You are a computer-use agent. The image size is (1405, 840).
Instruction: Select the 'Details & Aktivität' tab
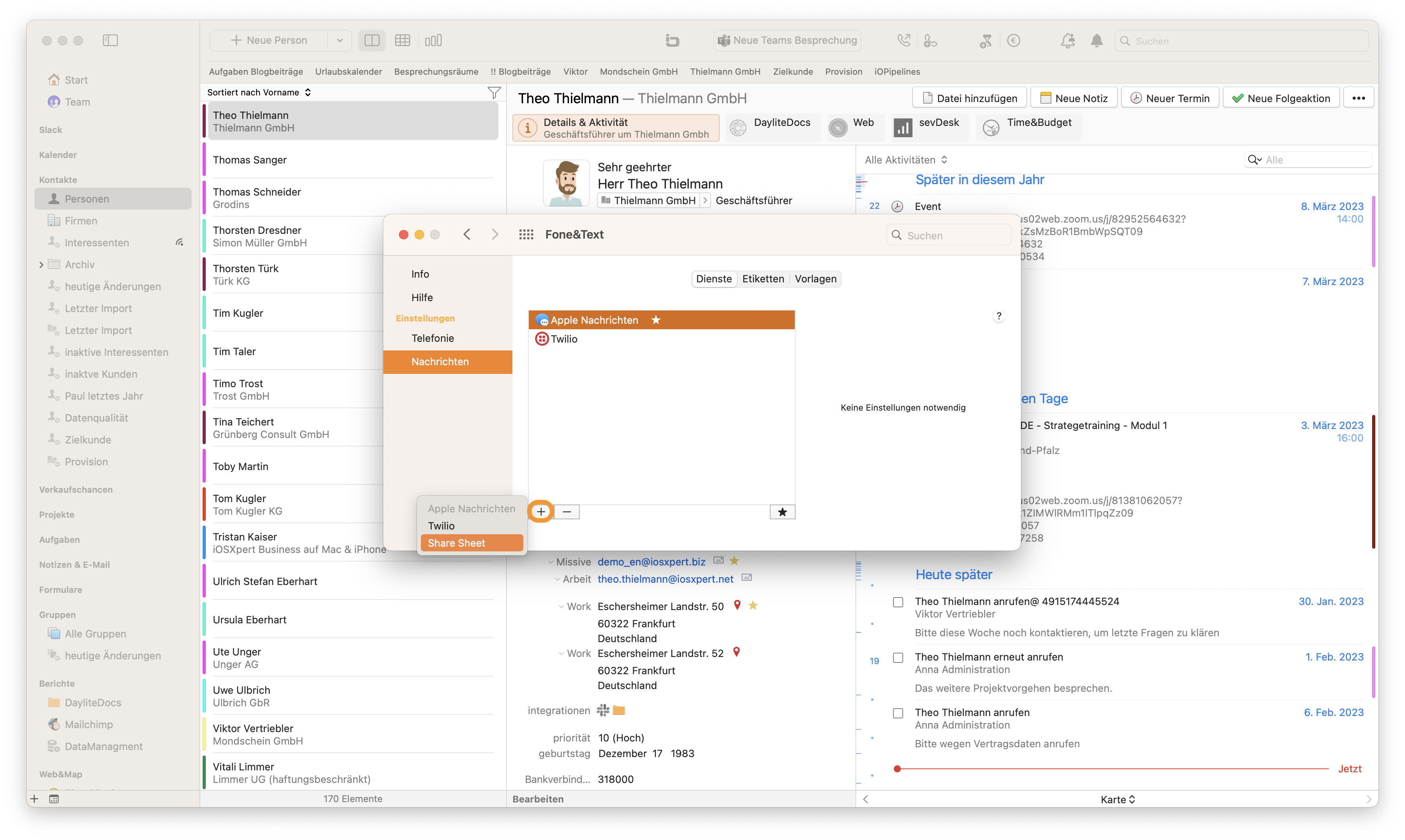615,128
